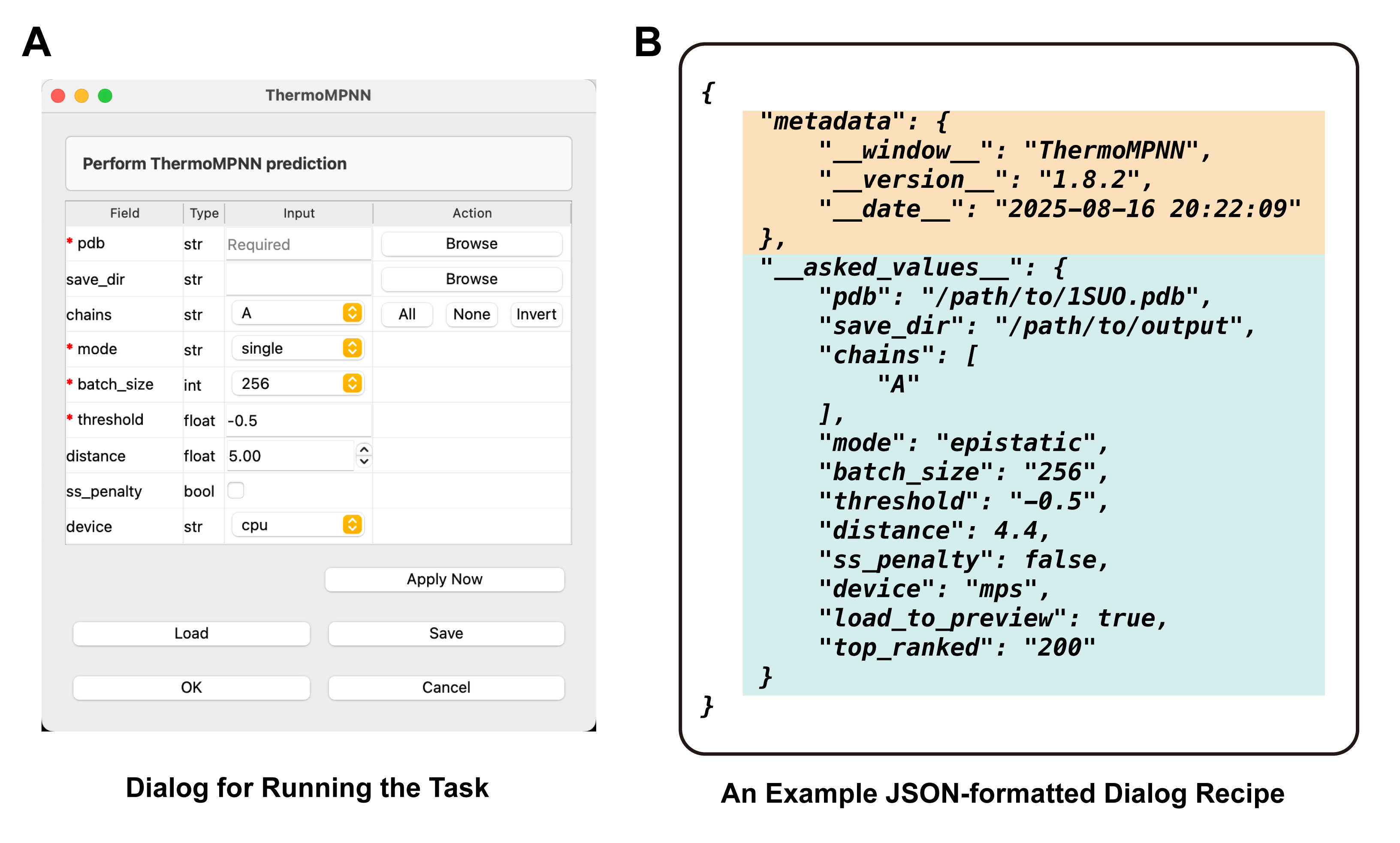Screen dimensions: 1400x843
Task: Click Browse button for save_dir field
Action: [x=471, y=279]
